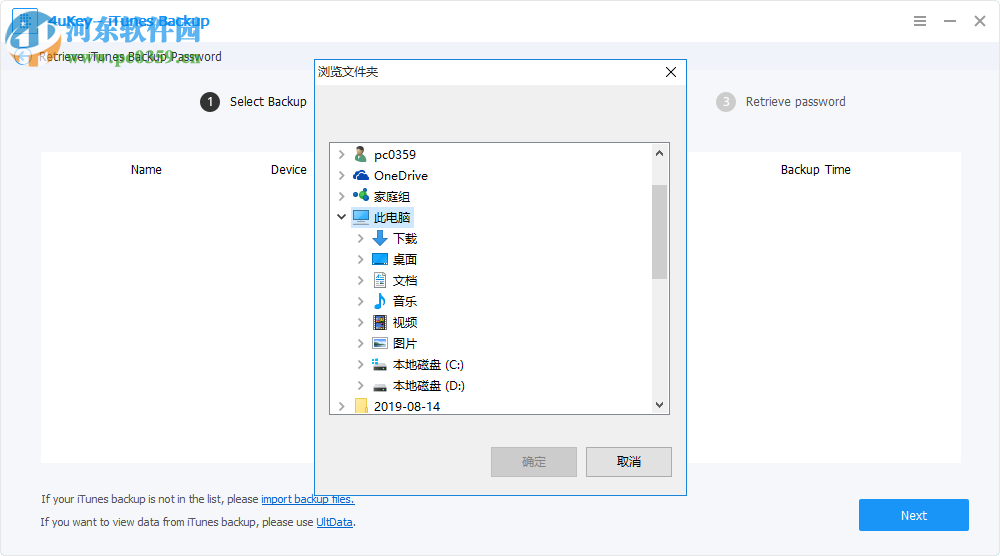Expand the pc0359 tree node
The height and width of the screenshot is (556, 1000).
tap(341, 154)
